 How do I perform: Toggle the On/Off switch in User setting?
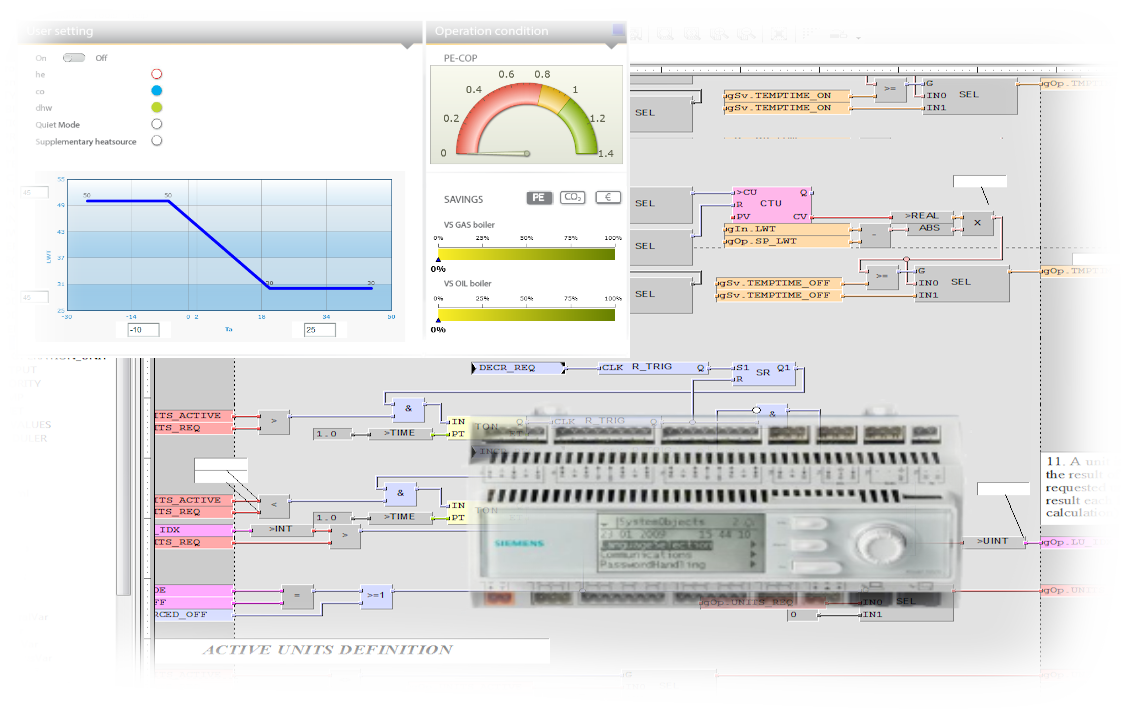tap(73, 58)
